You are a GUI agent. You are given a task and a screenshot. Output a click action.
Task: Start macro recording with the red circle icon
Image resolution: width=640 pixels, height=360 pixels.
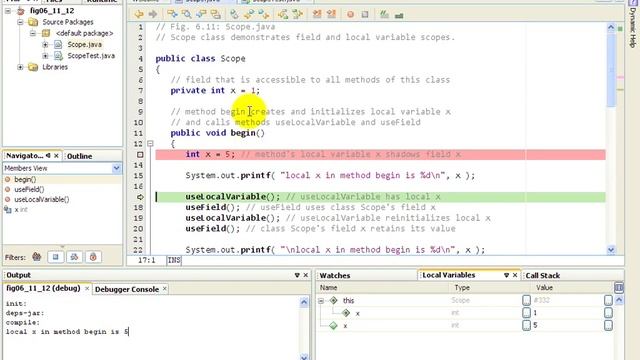pos(350,15)
